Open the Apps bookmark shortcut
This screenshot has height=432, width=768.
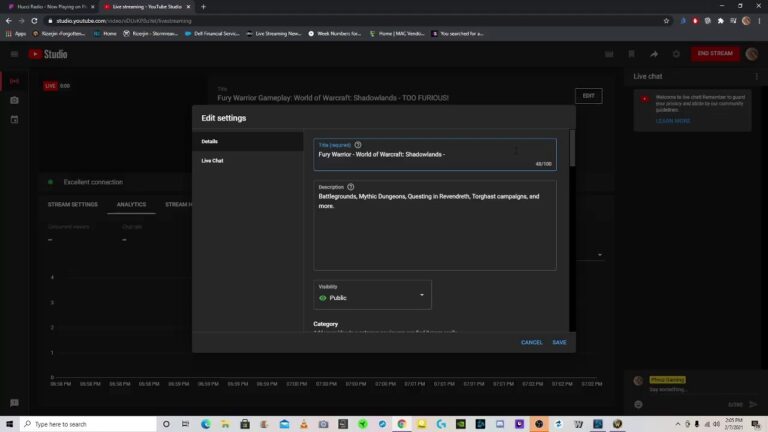pyautogui.click(x=16, y=34)
